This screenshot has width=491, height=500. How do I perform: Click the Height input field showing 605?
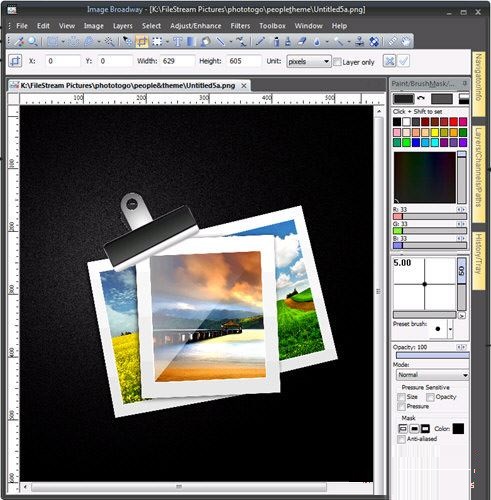(x=244, y=61)
